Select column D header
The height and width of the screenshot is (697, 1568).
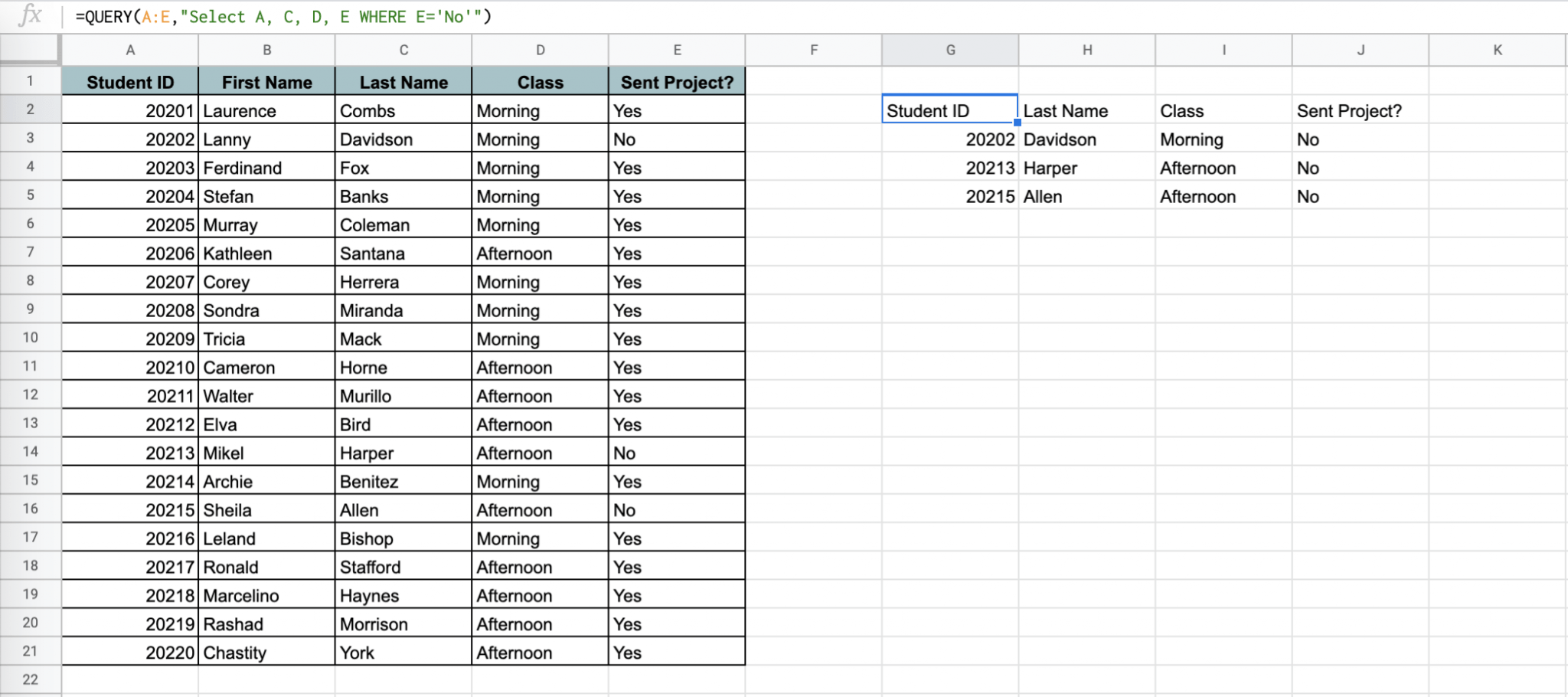point(541,50)
